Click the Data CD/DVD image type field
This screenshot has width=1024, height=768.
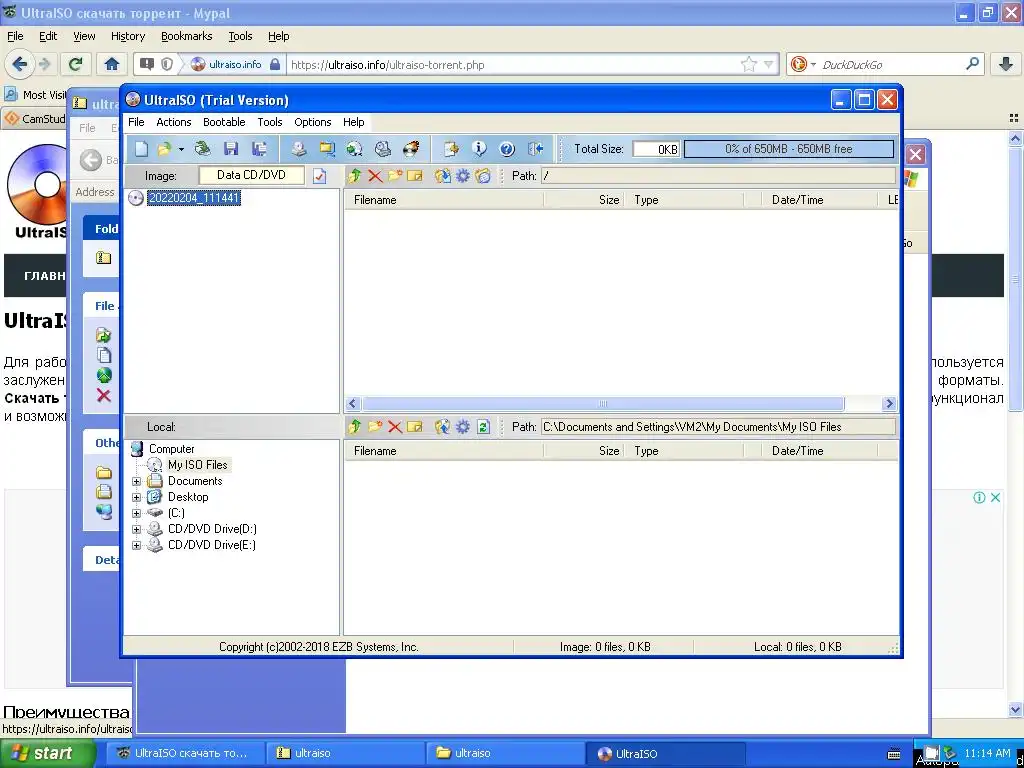pos(251,175)
